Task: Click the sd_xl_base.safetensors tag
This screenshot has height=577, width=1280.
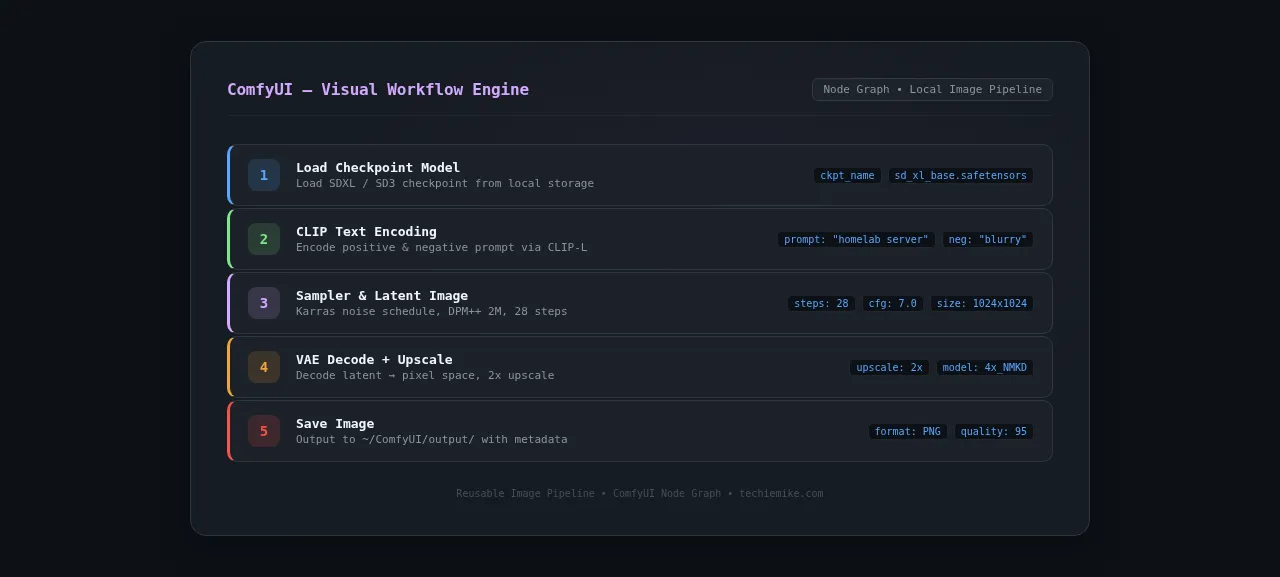Action: point(961,176)
